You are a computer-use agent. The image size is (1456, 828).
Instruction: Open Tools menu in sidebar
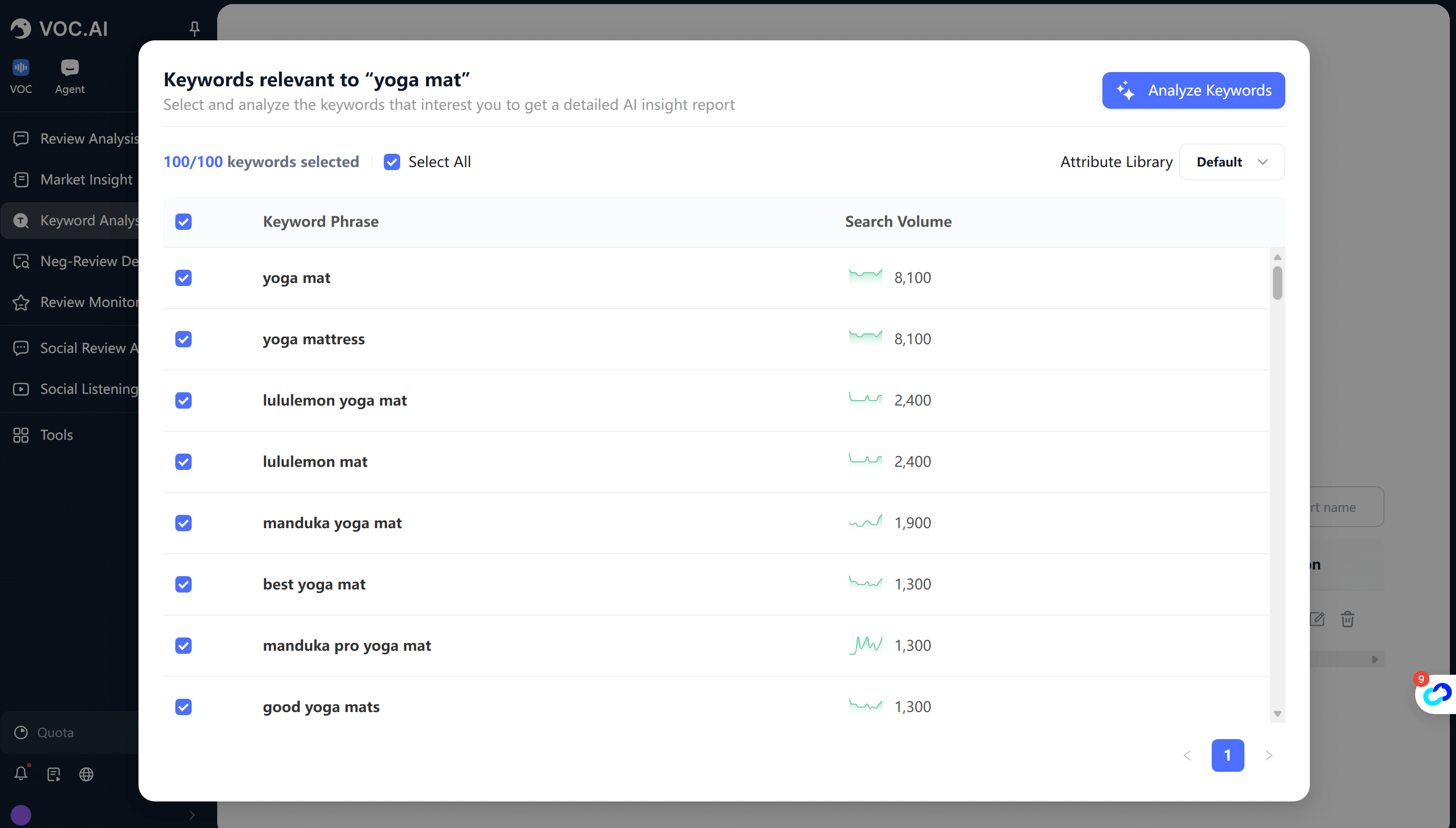(x=56, y=435)
